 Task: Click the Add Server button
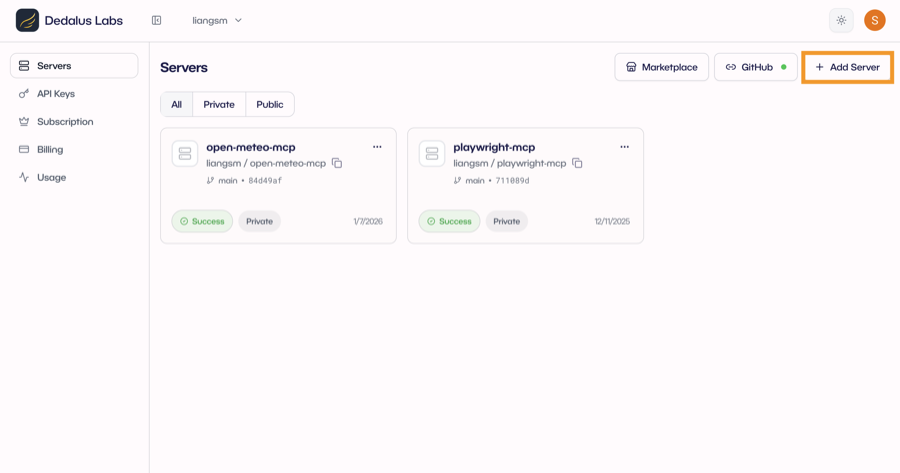(847, 67)
